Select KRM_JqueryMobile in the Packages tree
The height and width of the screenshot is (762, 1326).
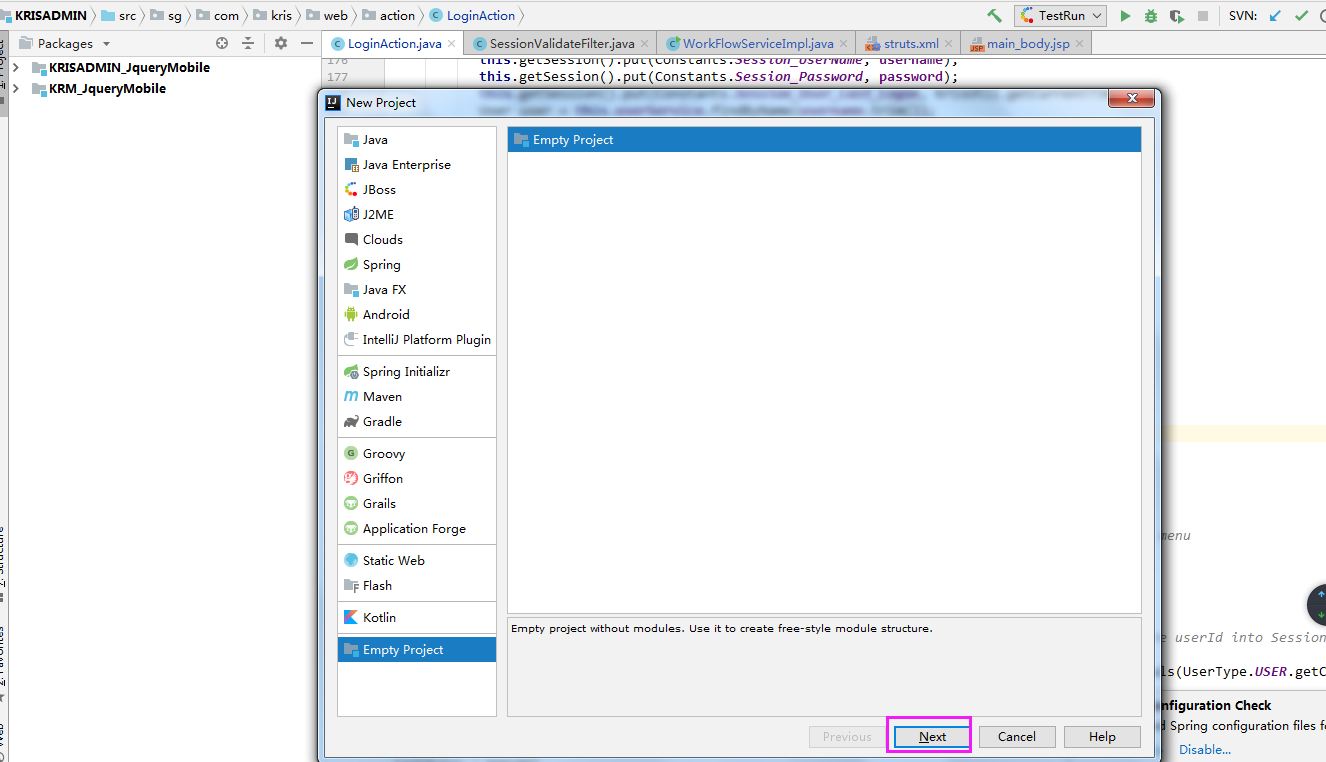point(107,88)
